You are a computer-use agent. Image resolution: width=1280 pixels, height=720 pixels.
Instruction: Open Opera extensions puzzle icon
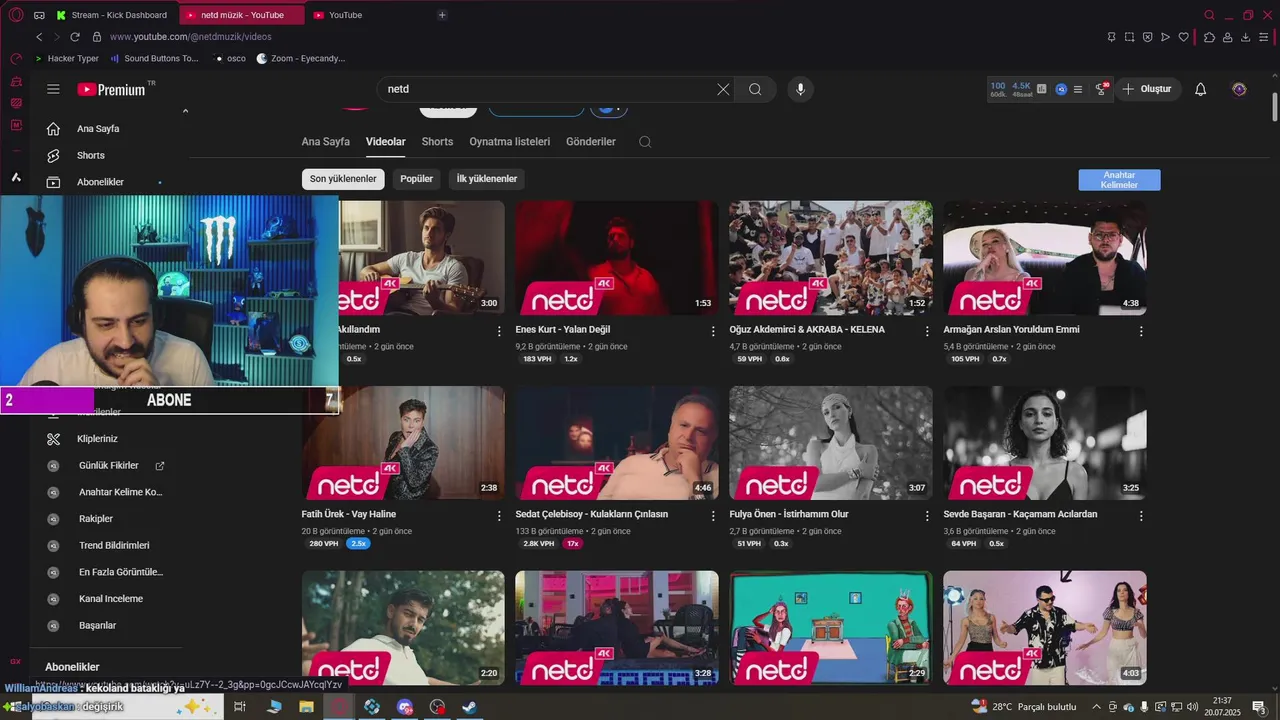(x=1209, y=37)
